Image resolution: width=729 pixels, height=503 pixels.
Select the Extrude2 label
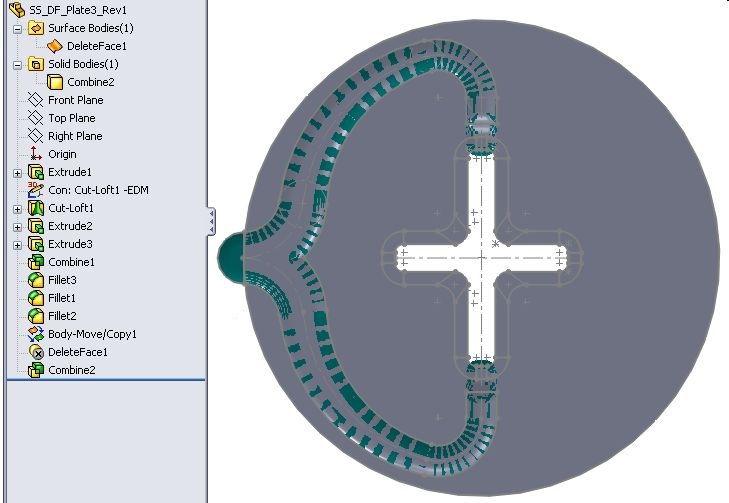pyautogui.click(x=70, y=226)
